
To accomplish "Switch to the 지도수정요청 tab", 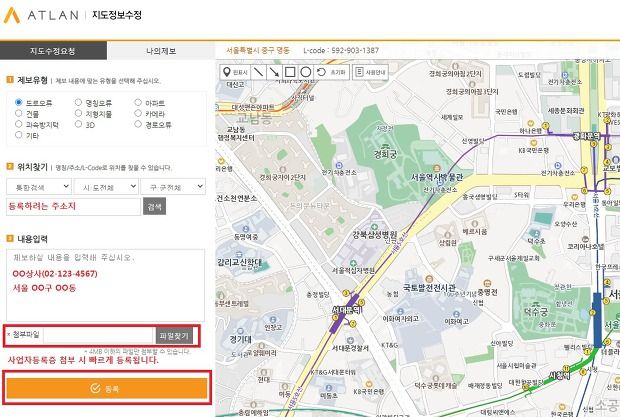I will click(53, 51).
